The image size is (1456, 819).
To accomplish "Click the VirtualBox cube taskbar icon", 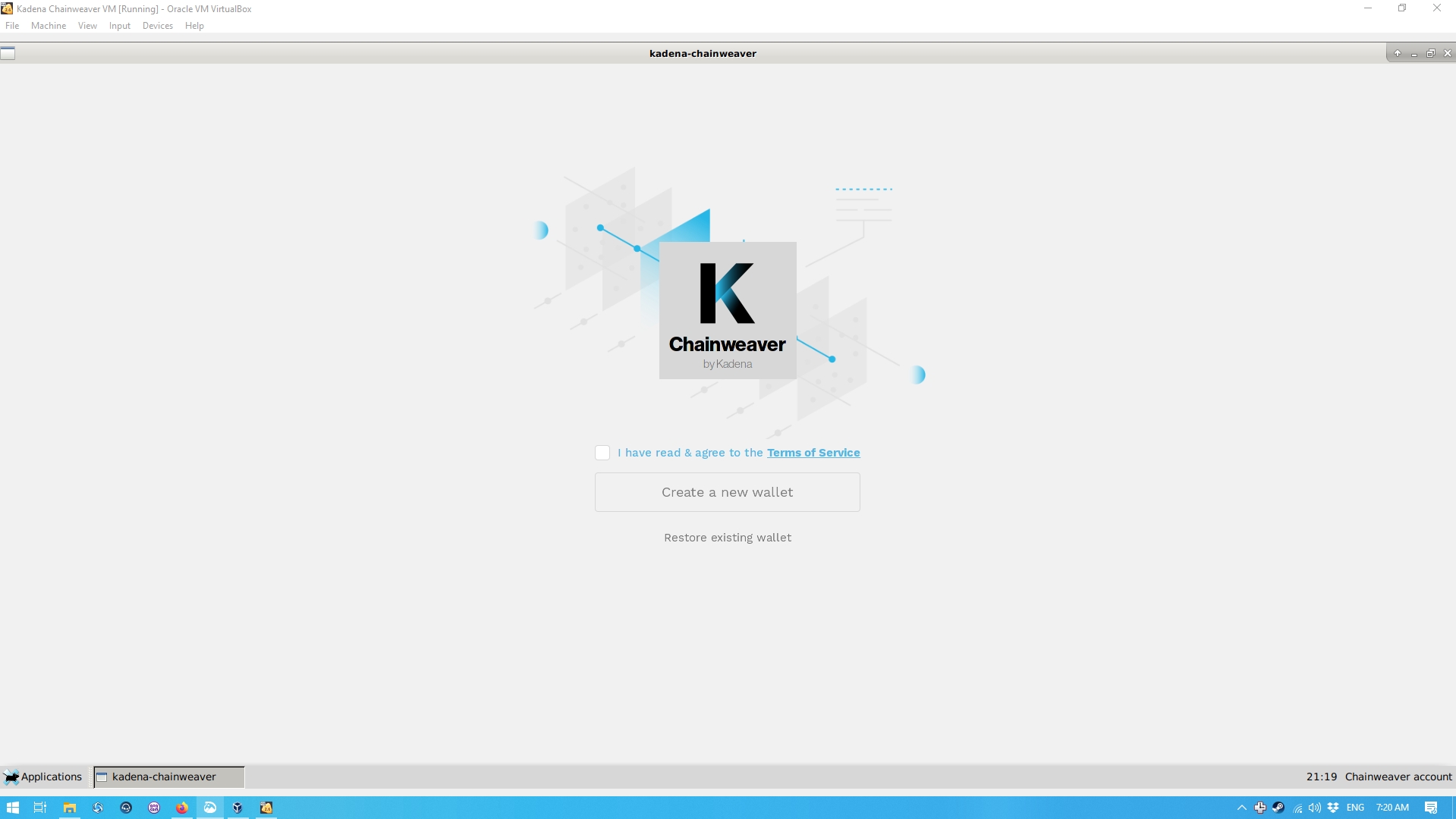I will pyautogui.click(x=237, y=808).
